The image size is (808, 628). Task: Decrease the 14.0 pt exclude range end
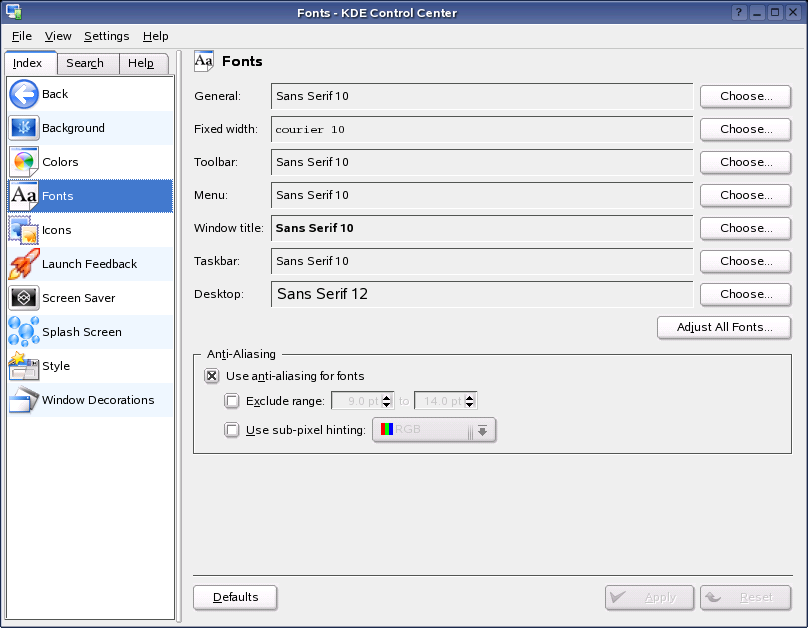pos(469,404)
